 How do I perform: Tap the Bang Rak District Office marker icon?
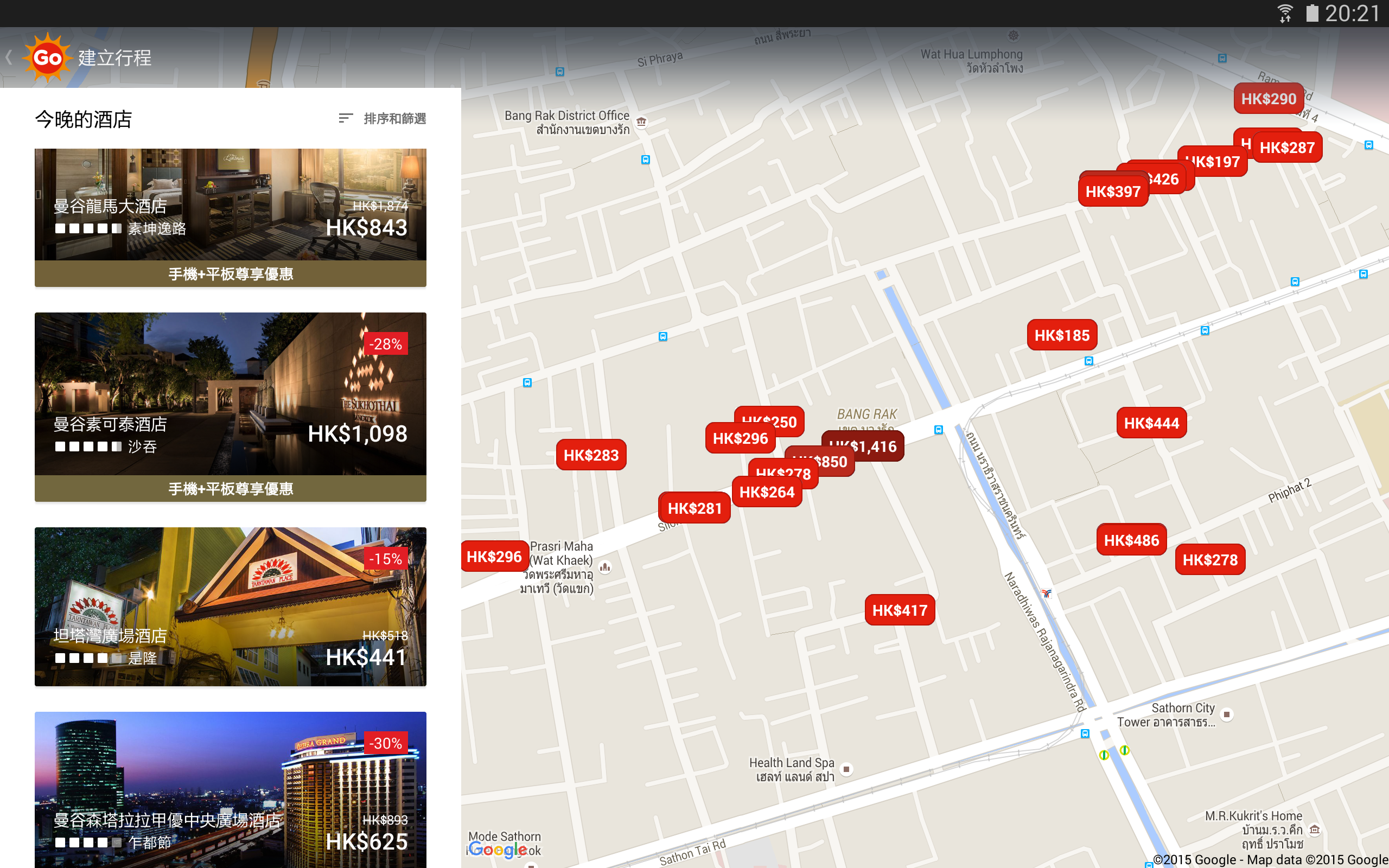click(641, 122)
